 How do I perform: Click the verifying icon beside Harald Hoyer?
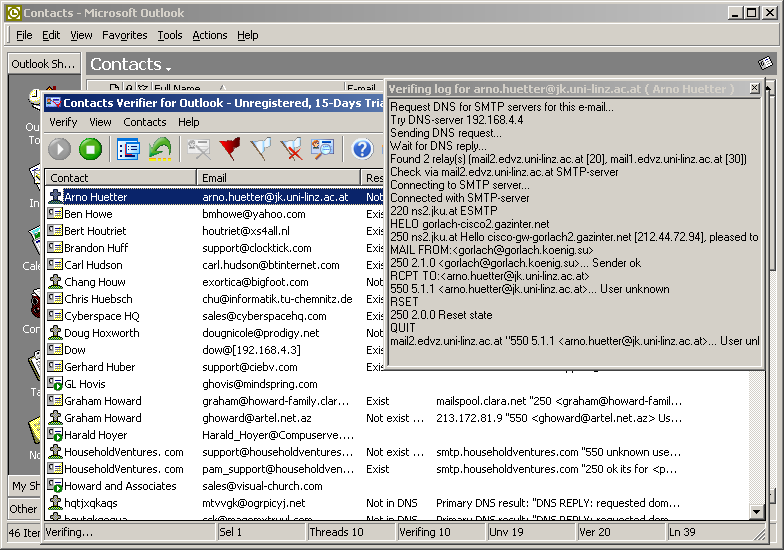[55, 435]
